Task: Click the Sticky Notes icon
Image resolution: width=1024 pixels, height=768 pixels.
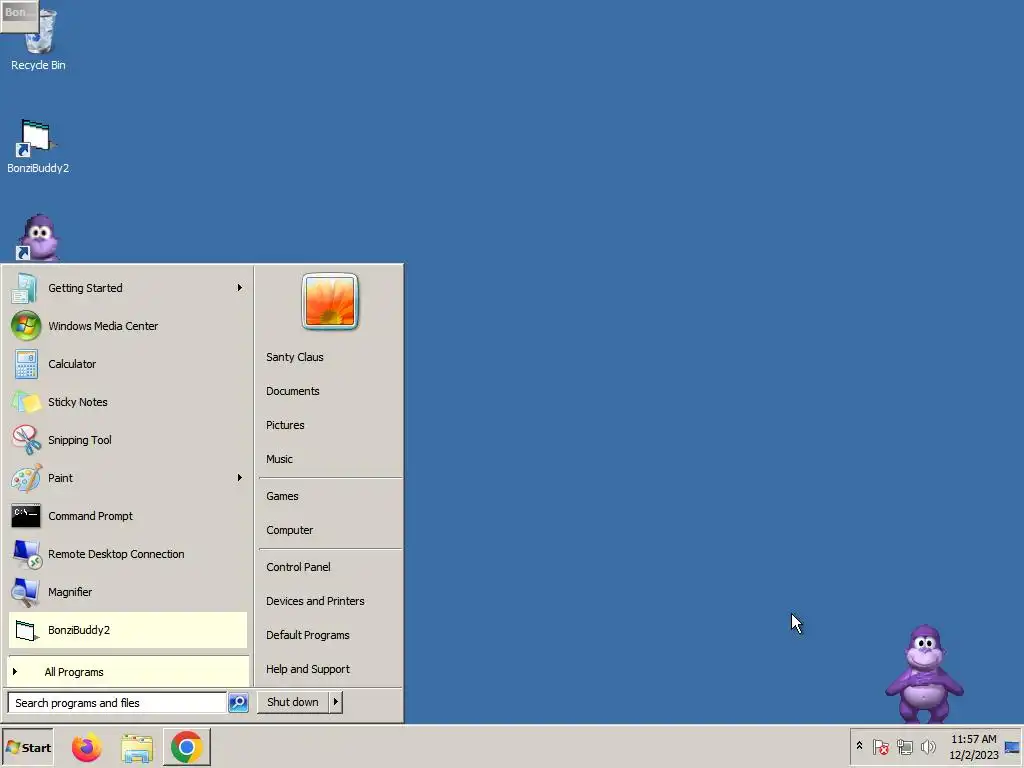Action: 25,402
